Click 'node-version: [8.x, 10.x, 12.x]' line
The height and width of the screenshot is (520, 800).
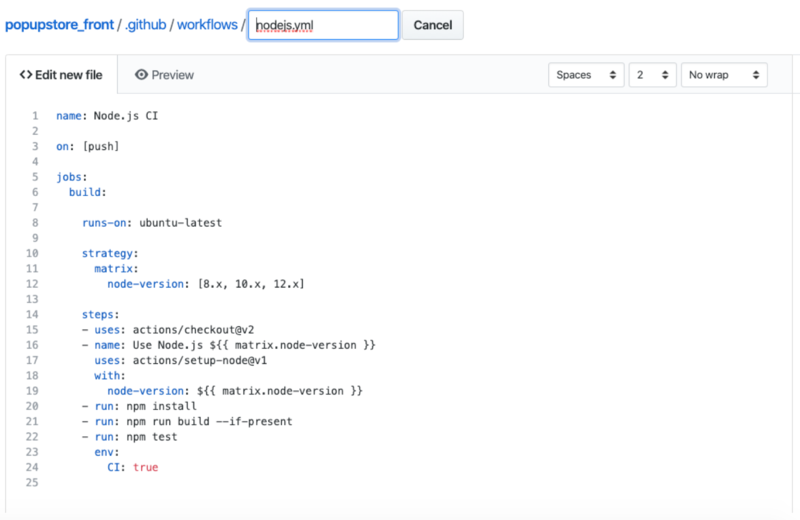(206, 284)
